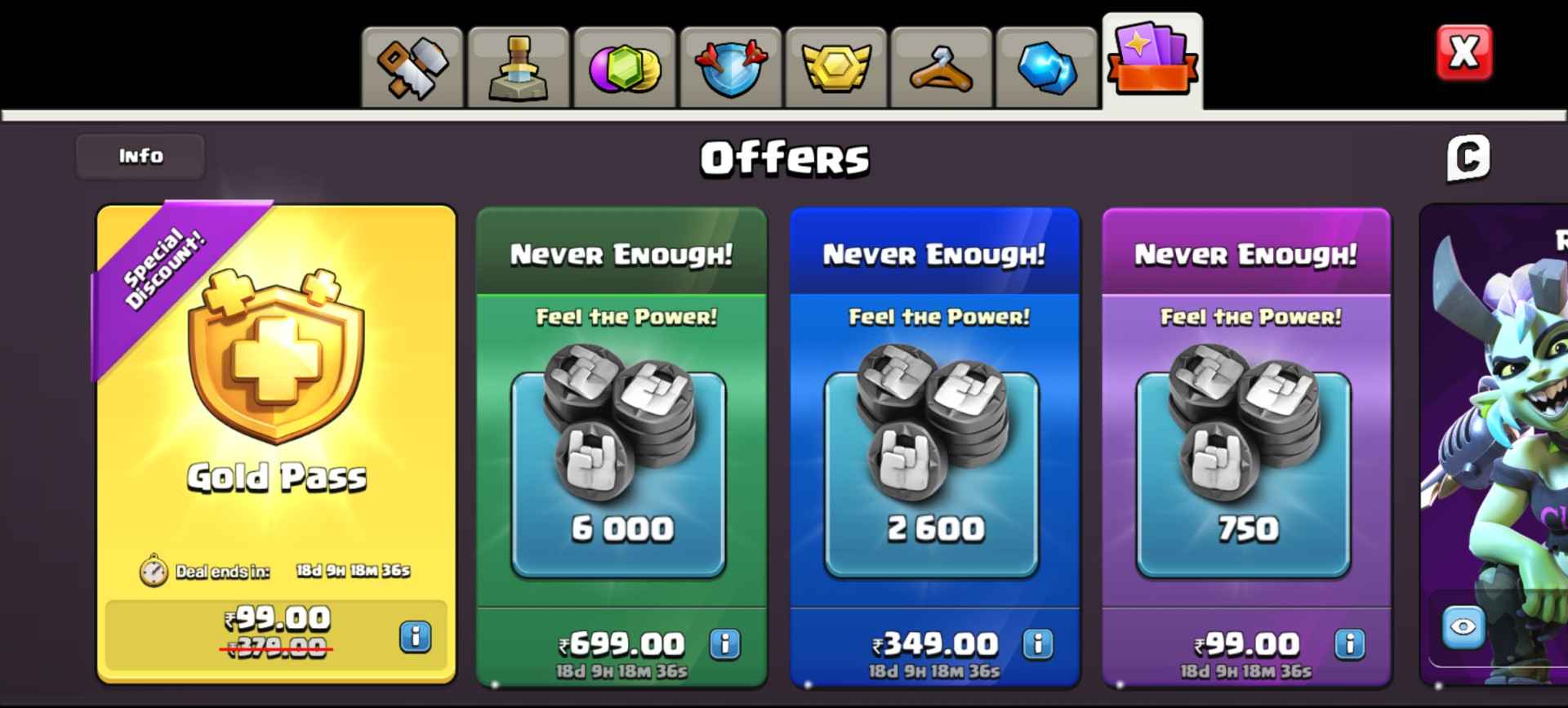The width and height of the screenshot is (1568, 708).
Task: Select the purple cards Offers tab
Action: pyautogui.click(x=1152, y=60)
